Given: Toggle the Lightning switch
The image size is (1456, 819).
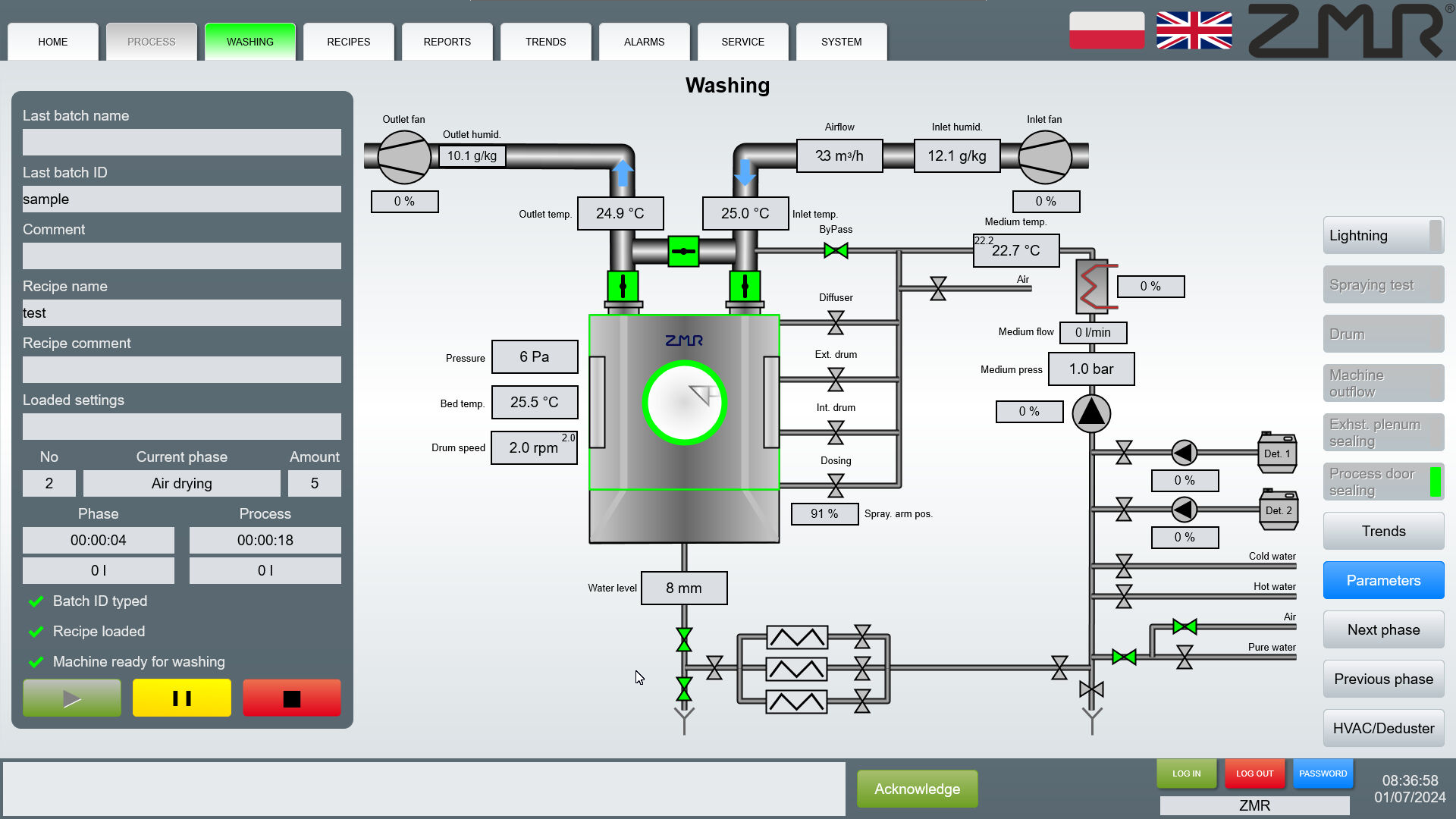Looking at the screenshot, I should 1382,236.
